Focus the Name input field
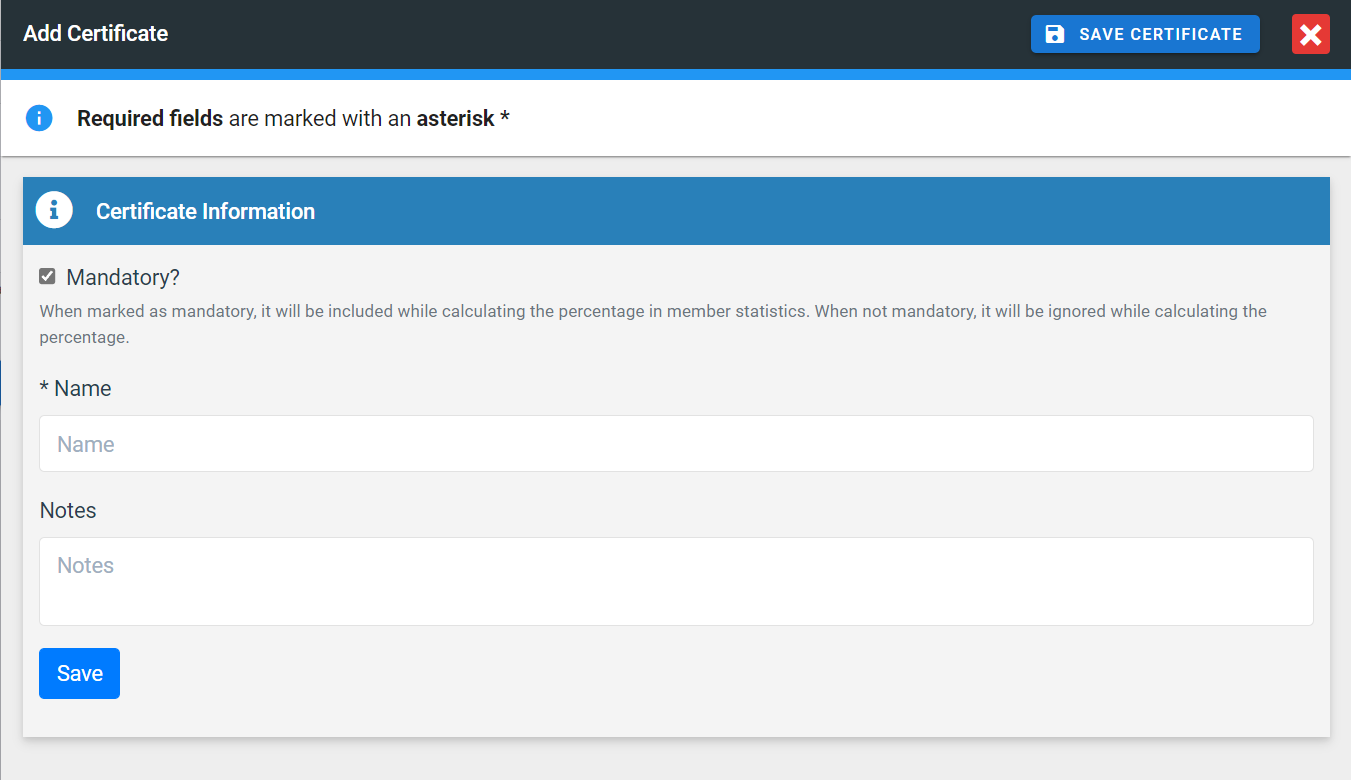 click(676, 444)
